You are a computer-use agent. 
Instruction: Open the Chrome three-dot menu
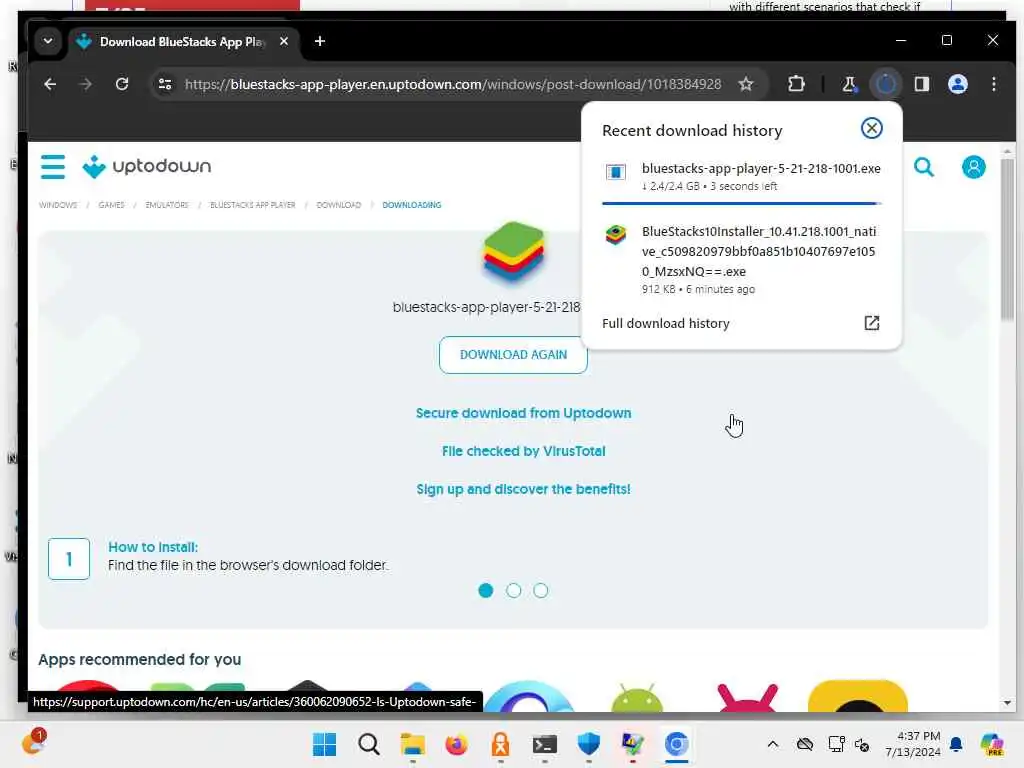pyautogui.click(x=993, y=84)
